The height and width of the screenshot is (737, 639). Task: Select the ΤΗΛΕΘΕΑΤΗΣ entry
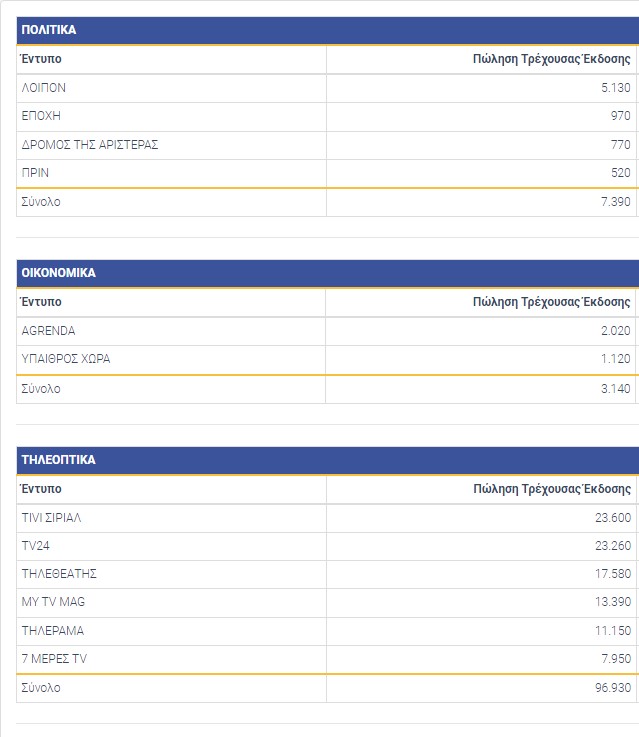click(59, 574)
